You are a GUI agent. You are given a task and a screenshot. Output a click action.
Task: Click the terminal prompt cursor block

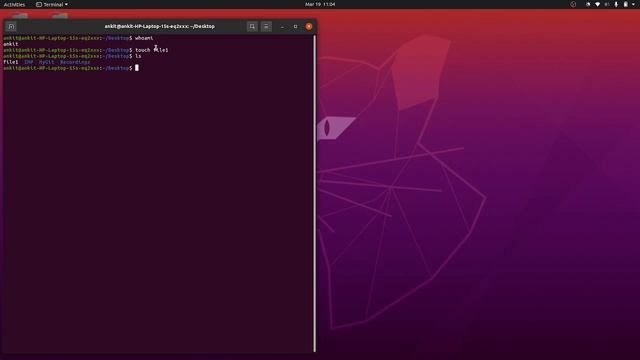tap(137, 68)
